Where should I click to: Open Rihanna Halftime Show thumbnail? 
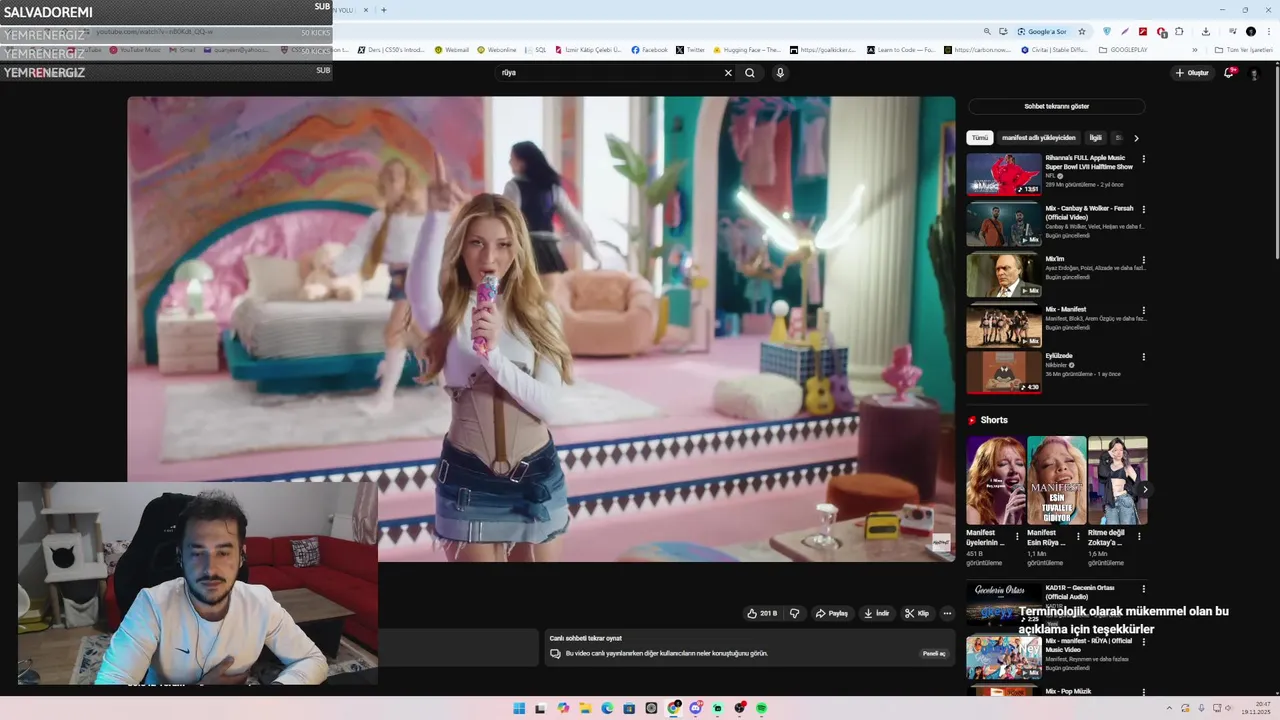point(1004,174)
